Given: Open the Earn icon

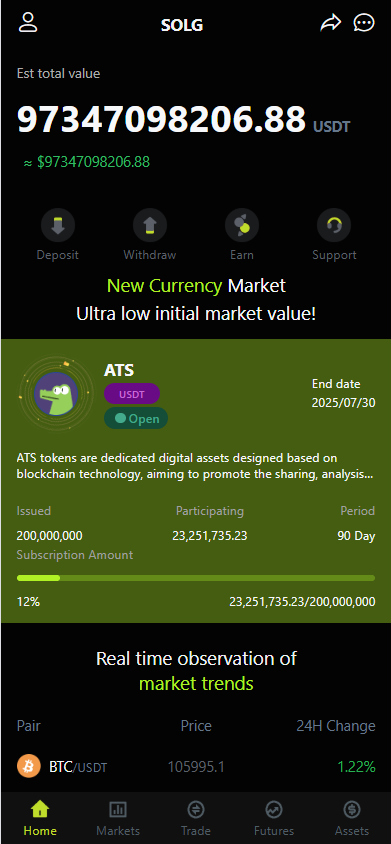Looking at the screenshot, I should 242,225.
